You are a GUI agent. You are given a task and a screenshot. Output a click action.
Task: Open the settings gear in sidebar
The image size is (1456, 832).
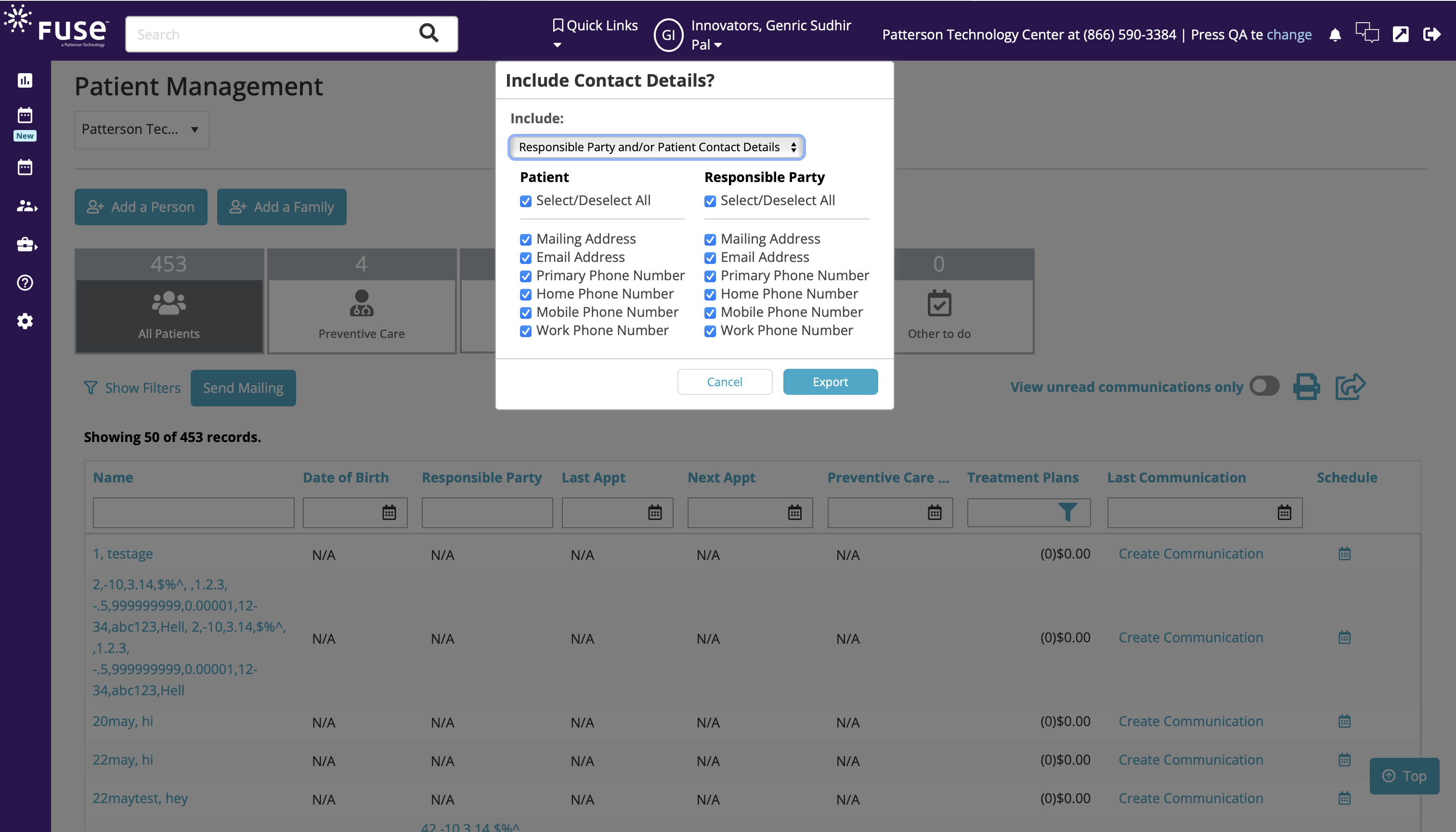point(25,321)
